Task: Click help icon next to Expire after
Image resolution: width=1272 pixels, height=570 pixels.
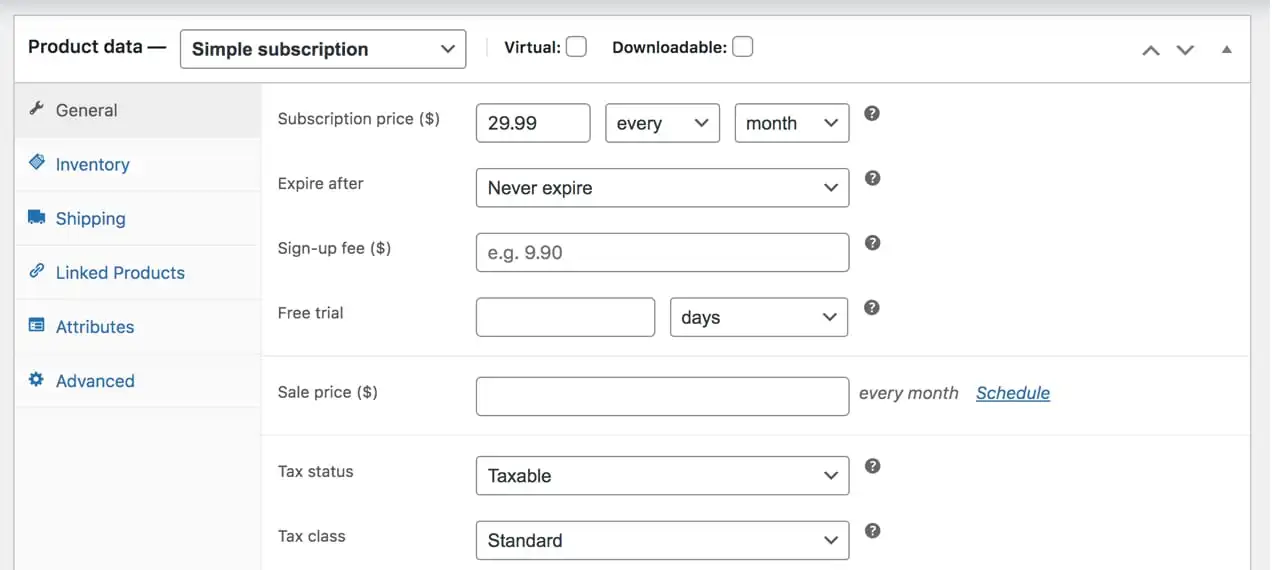Action: click(872, 178)
